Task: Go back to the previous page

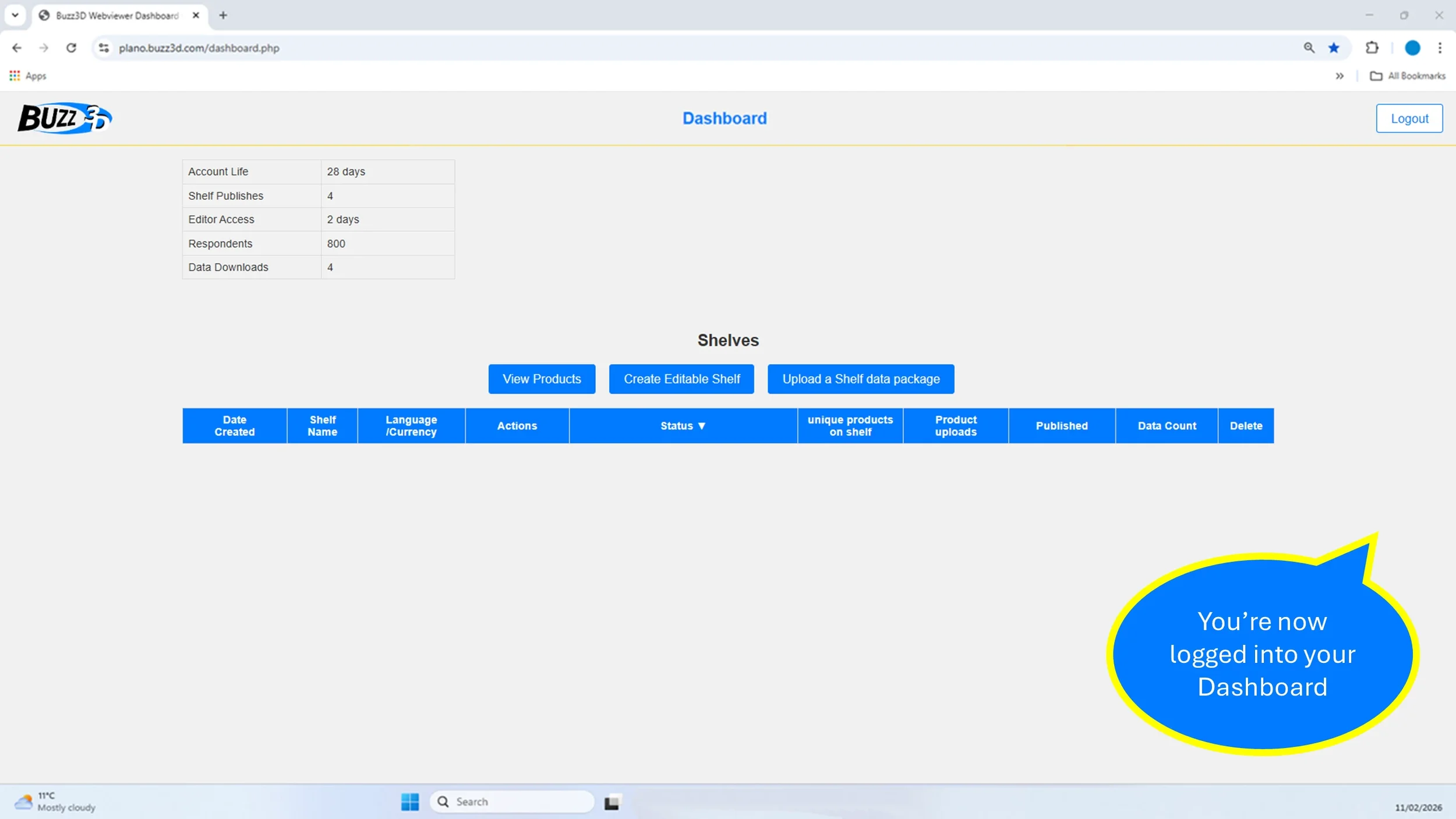Action: click(17, 48)
